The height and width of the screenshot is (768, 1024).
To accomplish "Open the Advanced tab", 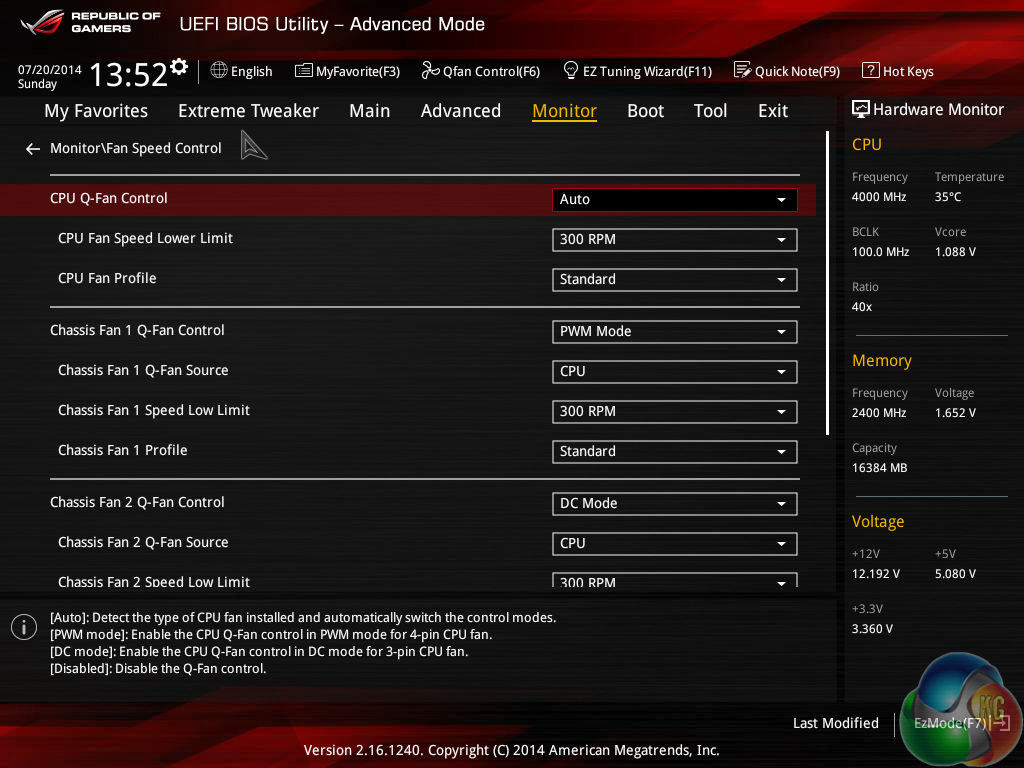I will tap(460, 111).
